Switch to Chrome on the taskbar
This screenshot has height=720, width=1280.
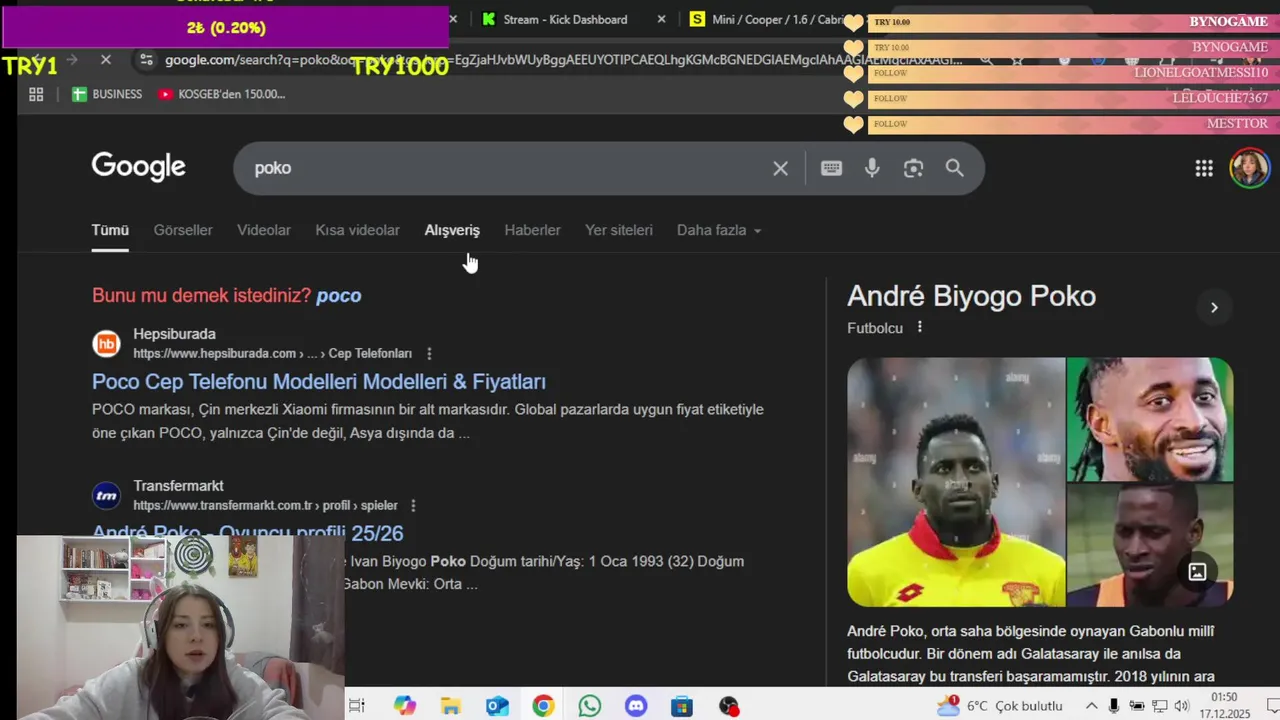(x=543, y=706)
